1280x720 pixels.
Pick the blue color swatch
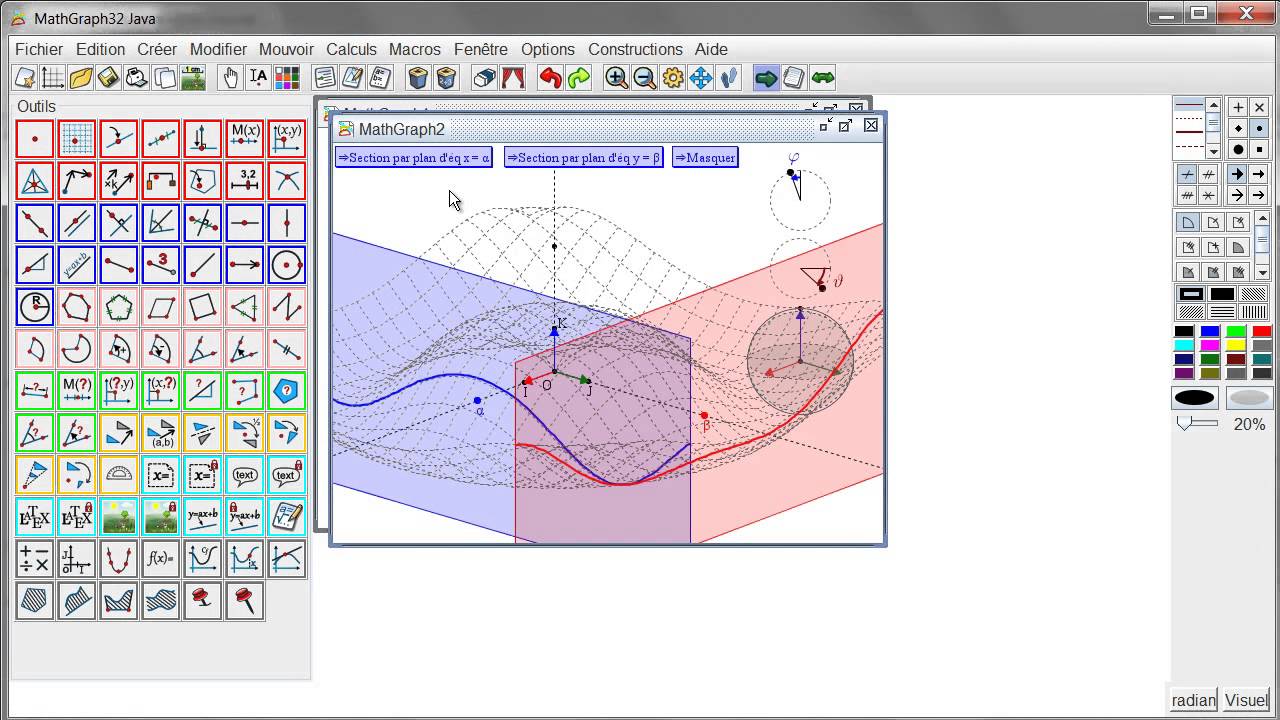1210,332
